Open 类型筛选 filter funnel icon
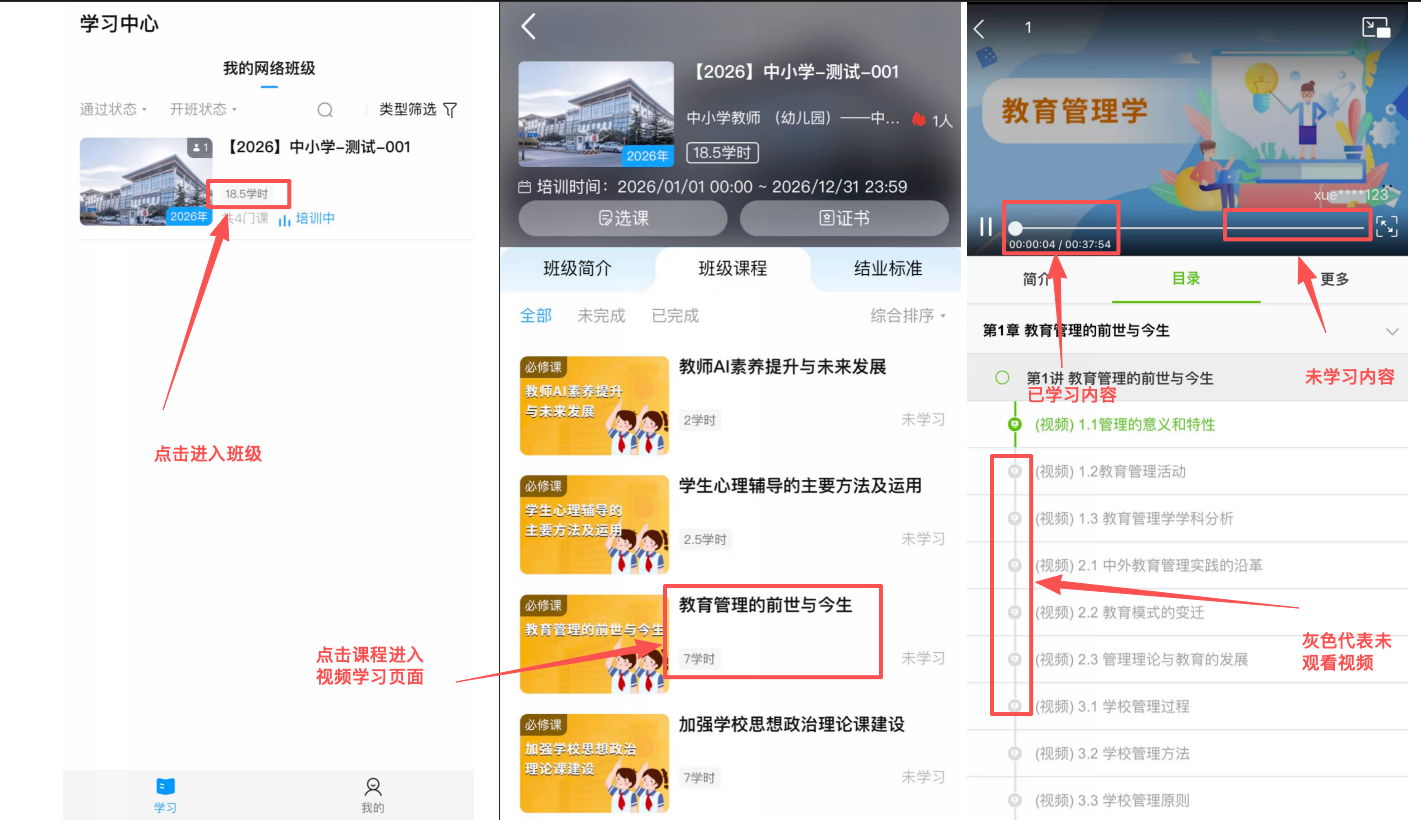The height and width of the screenshot is (820, 1421). tap(450, 110)
